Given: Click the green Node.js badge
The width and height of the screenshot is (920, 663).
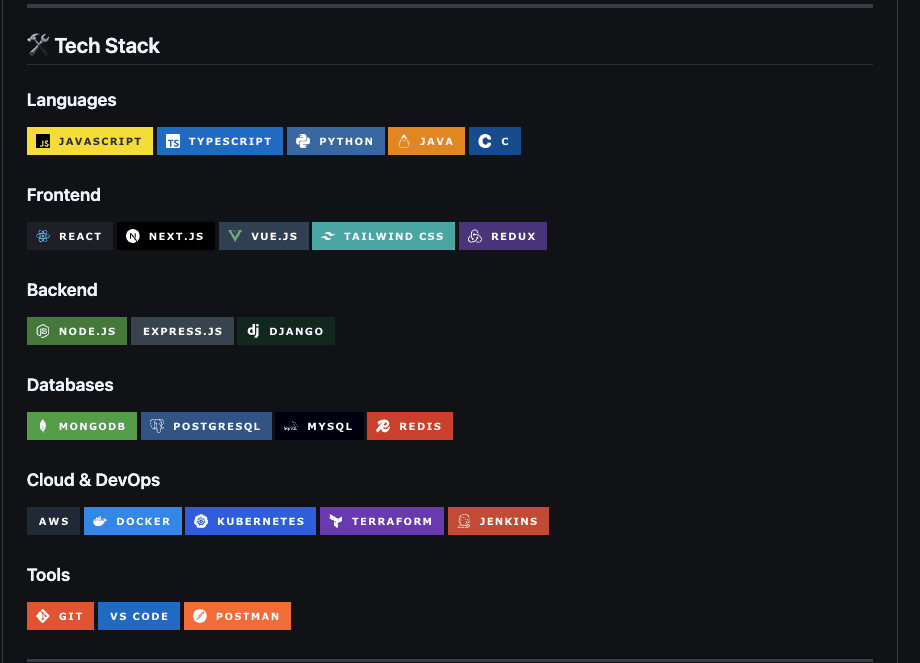Looking at the screenshot, I should click(77, 331).
